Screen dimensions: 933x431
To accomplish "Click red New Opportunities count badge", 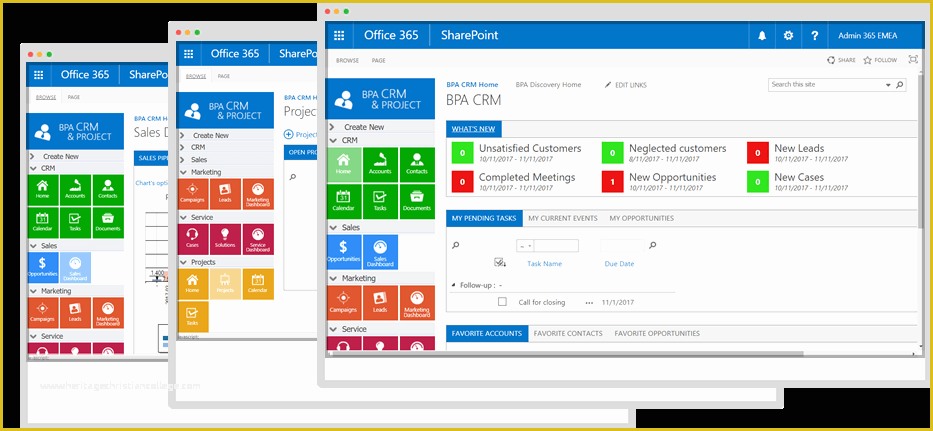I will pyautogui.click(x=612, y=182).
